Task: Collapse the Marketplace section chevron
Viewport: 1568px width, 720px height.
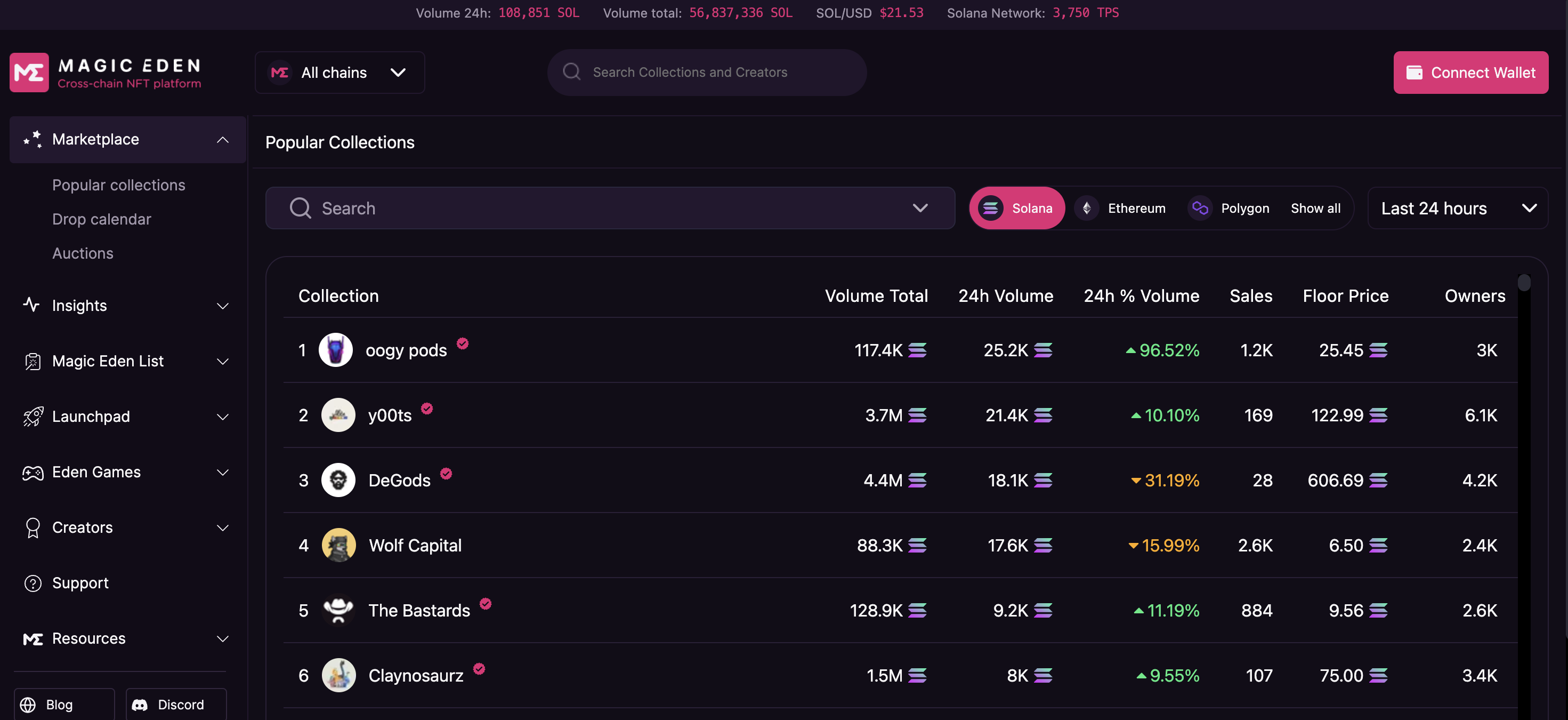Action: pyautogui.click(x=223, y=140)
